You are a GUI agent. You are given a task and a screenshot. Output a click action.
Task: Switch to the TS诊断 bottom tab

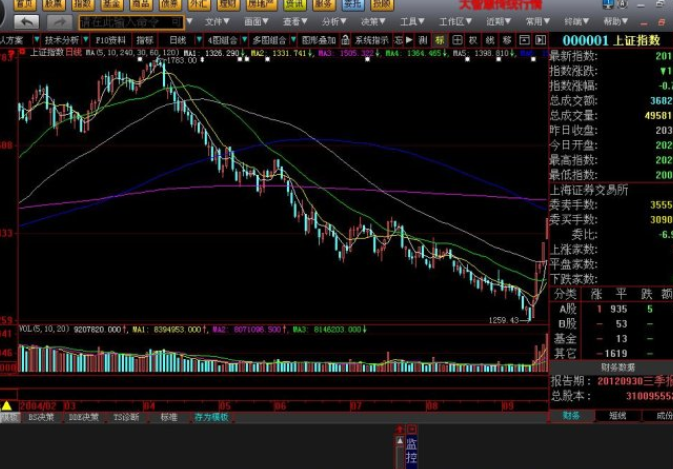coord(126,417)
